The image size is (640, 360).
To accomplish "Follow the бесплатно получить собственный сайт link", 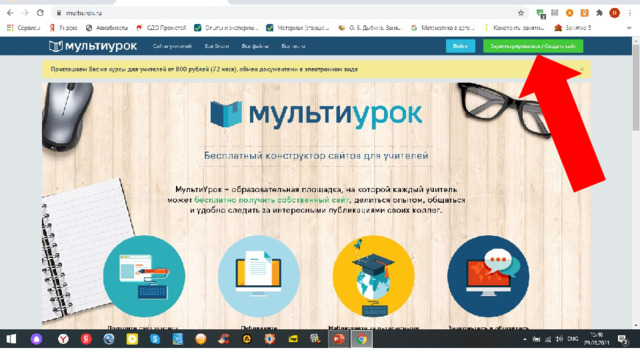I will (x=272, y=200).
